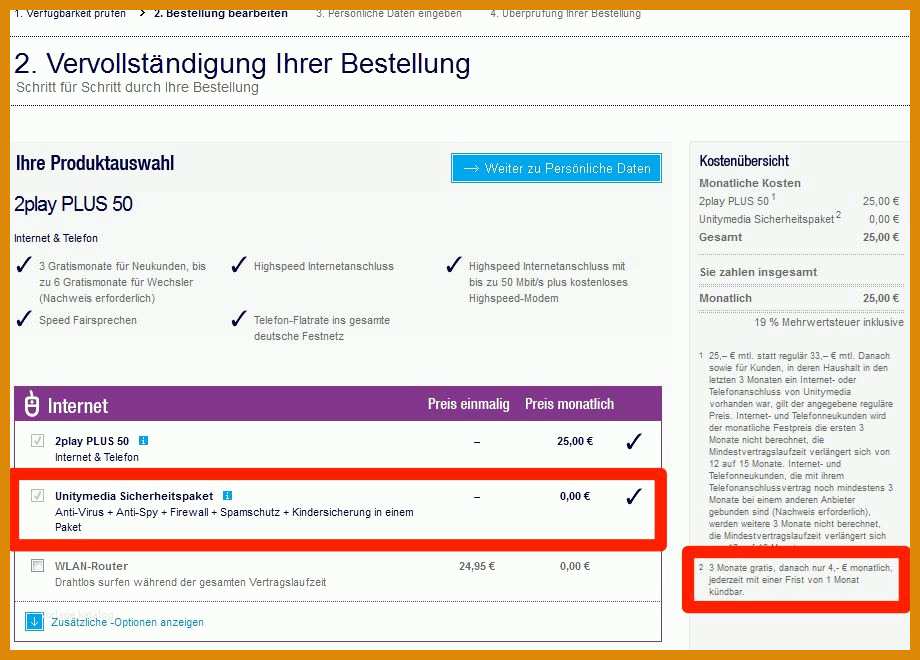Viewport: 920px width, 660px height.
Task: Click the Telefon-Flatrate ins gesamte deutsche Festnetz text
Action: click(x=322, y=328)
